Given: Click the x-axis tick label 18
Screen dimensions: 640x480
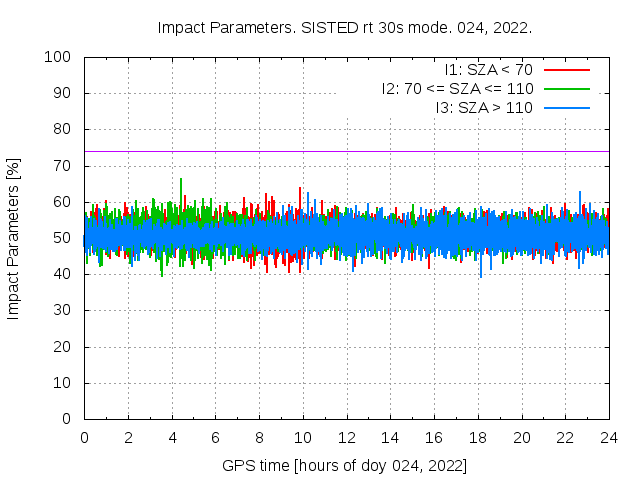Looking at the screenshot, I should 478,437.
